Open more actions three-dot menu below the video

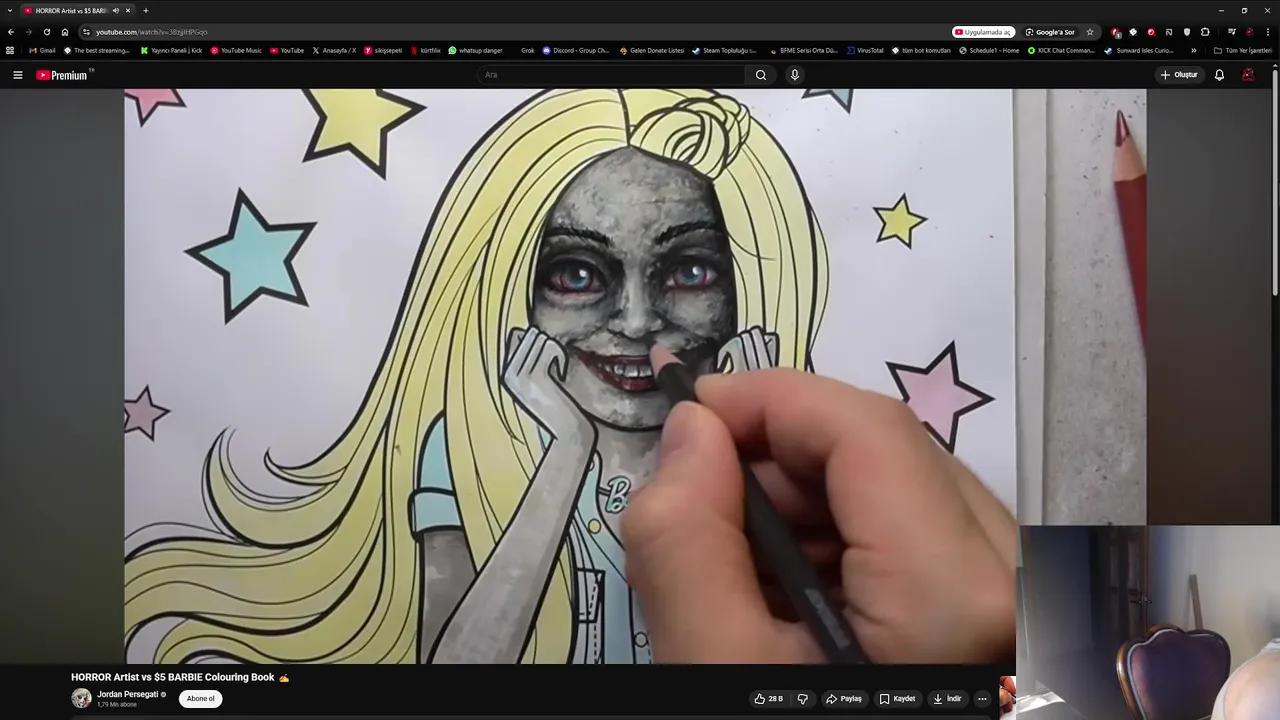pyautogui.click(x=982, y=699)
